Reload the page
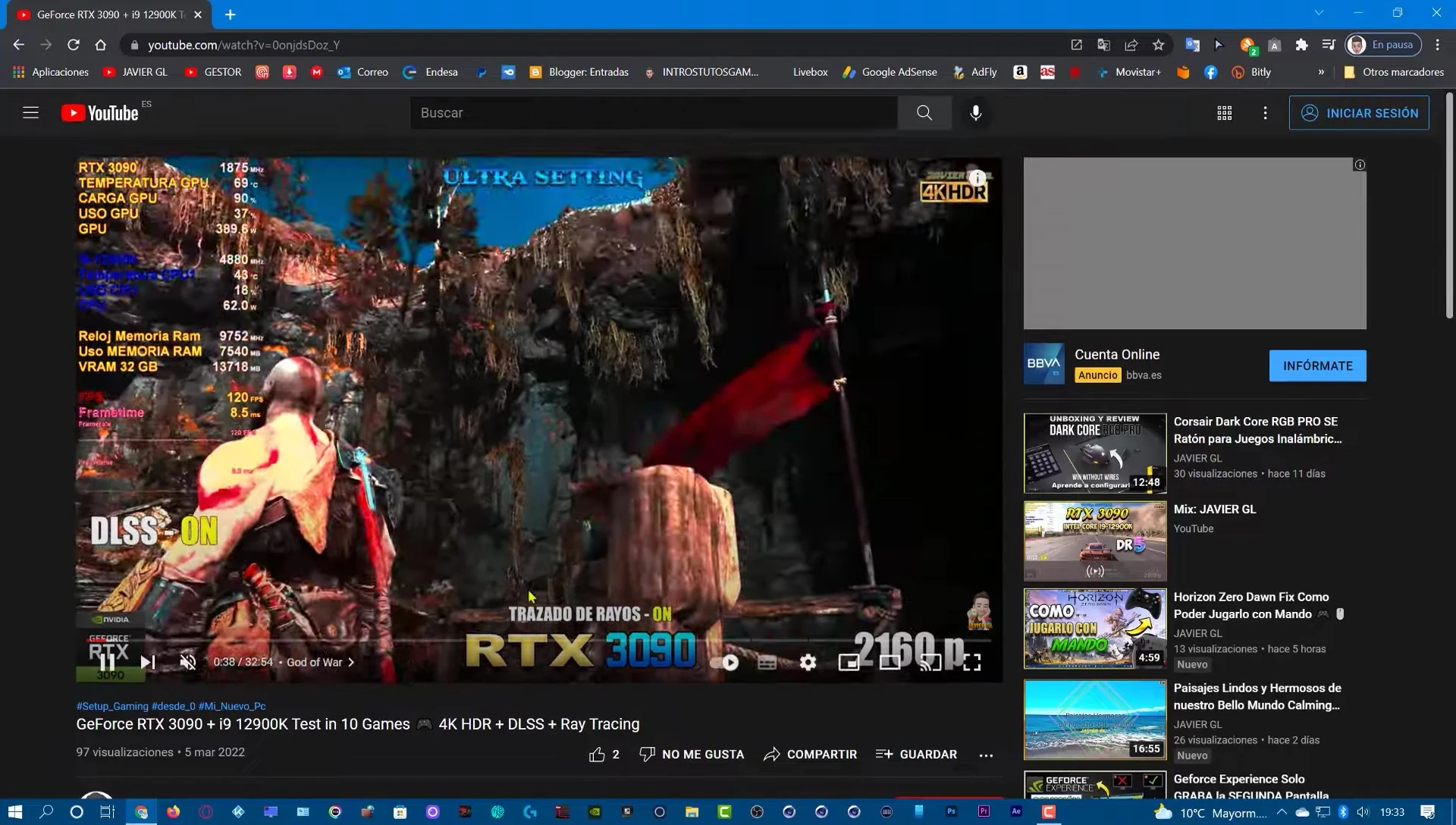 click(74, 45)
